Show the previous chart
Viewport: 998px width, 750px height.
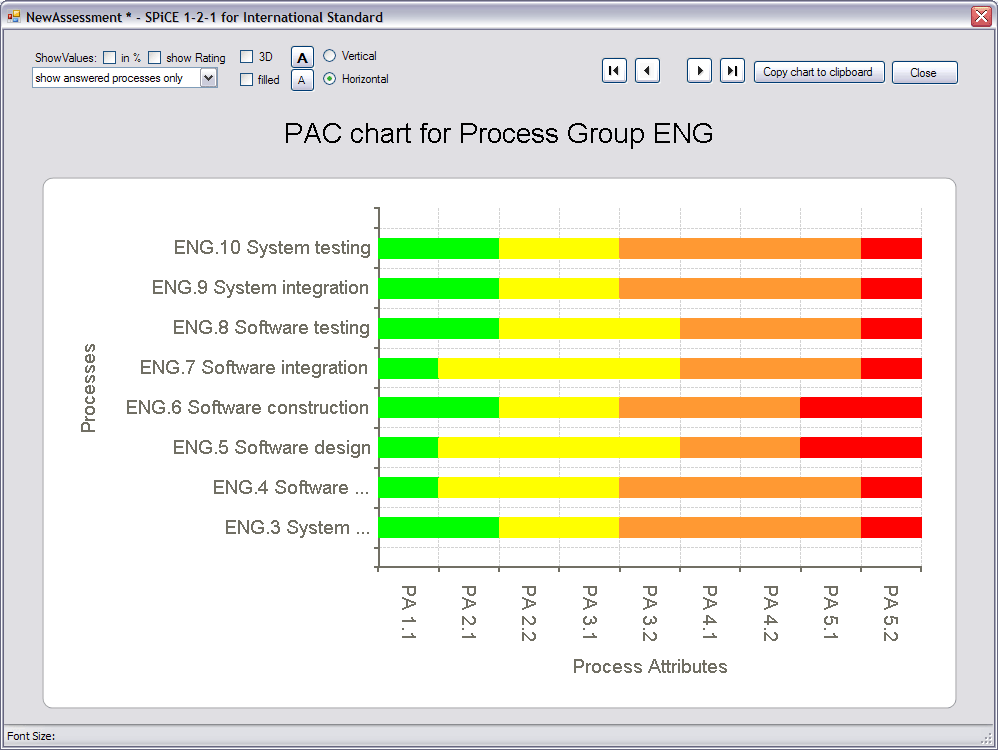click(647, 71)
